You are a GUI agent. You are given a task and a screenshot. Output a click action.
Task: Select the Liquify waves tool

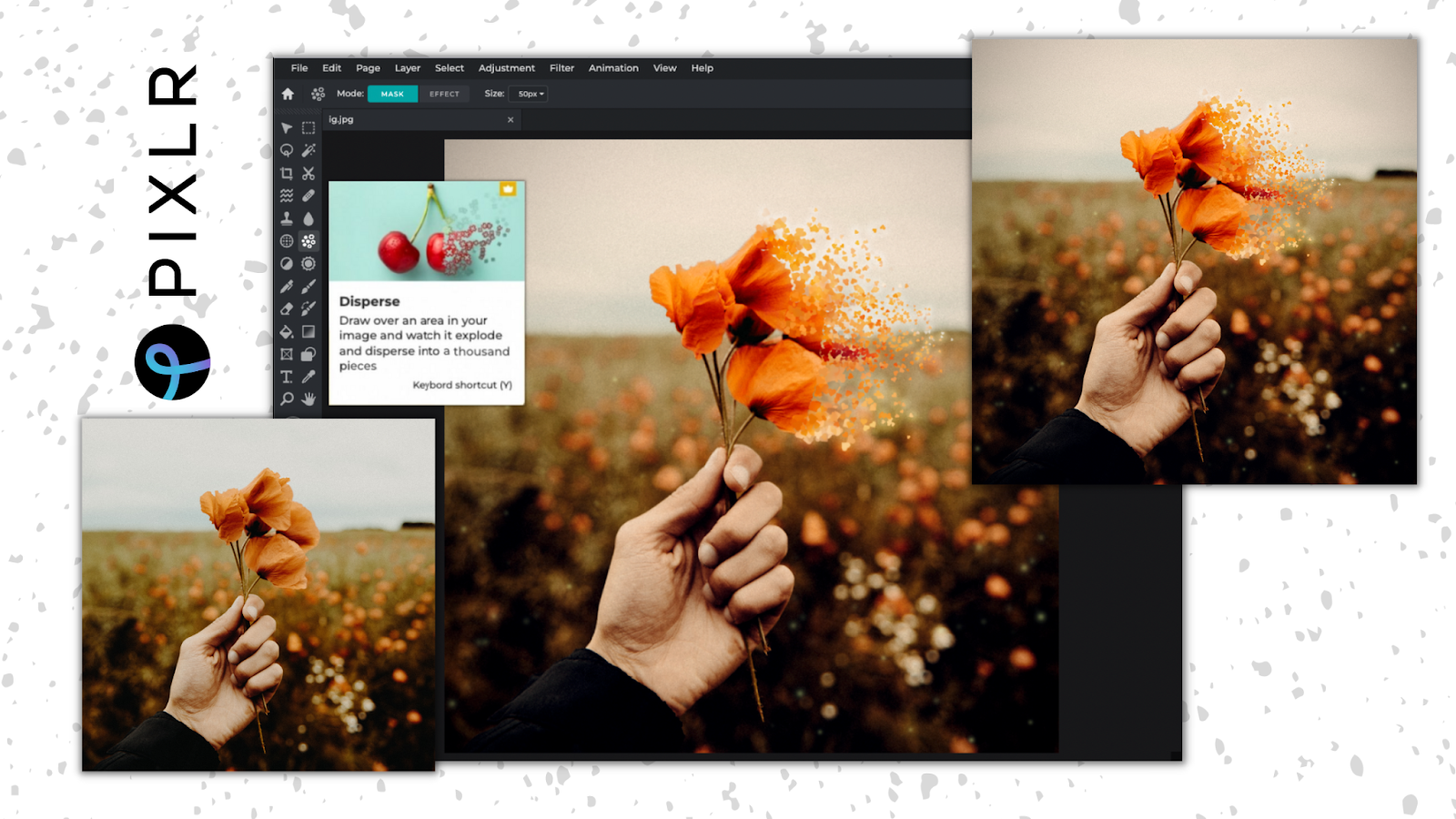click(x=287, y=196)
